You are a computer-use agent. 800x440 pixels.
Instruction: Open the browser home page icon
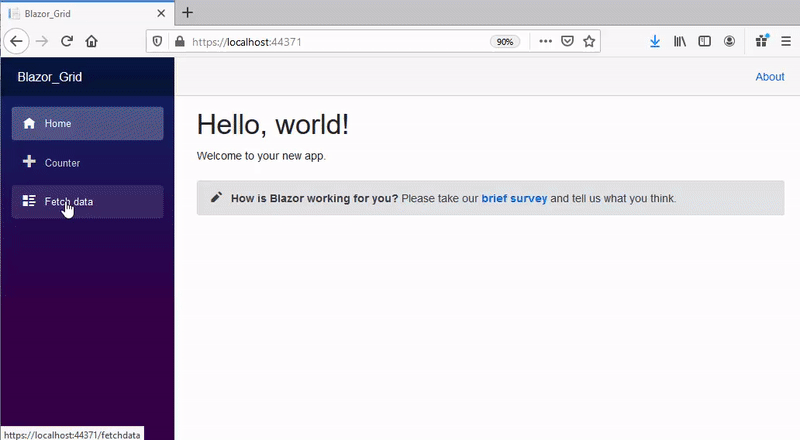91,41
